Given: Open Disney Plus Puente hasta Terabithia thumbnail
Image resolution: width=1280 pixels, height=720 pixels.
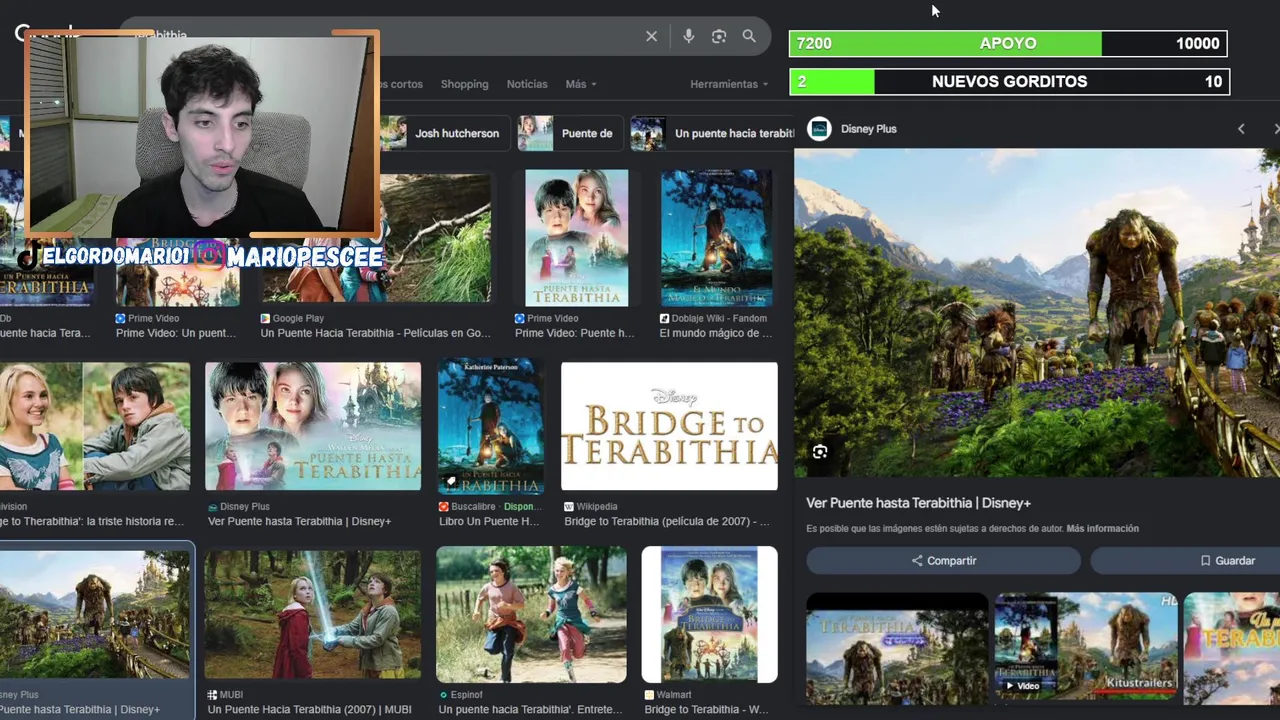Looking at the screenshot, I should pyautogui.click(x=313, y=426).
